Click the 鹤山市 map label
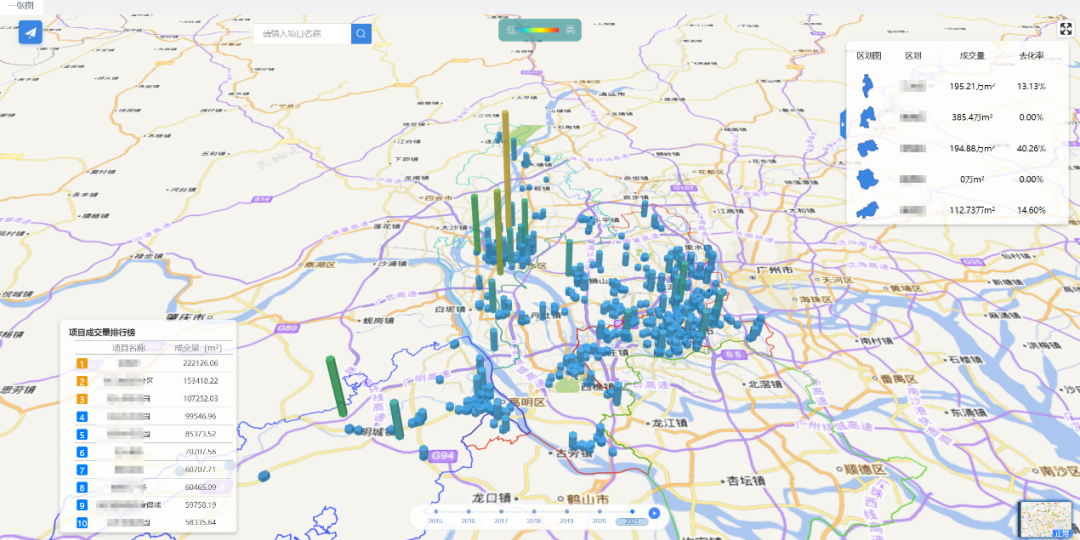This screenshot has width=1080, height=540. 588,498
